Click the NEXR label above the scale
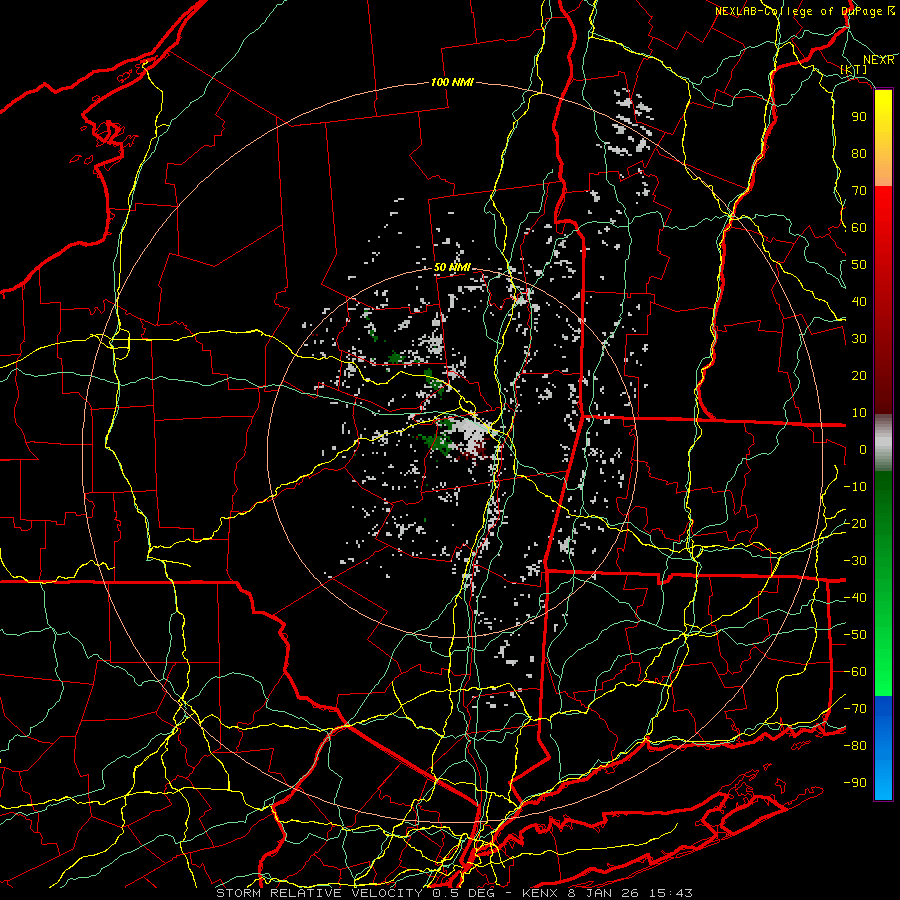Viewport: 900px width, 900px height. tap(879, 60)
